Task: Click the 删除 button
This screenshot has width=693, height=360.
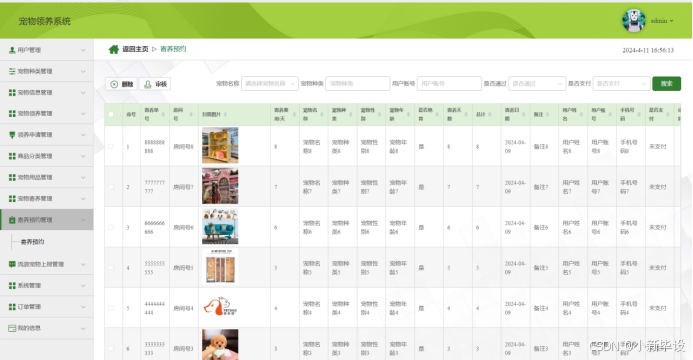Action: tap(122, 84)
